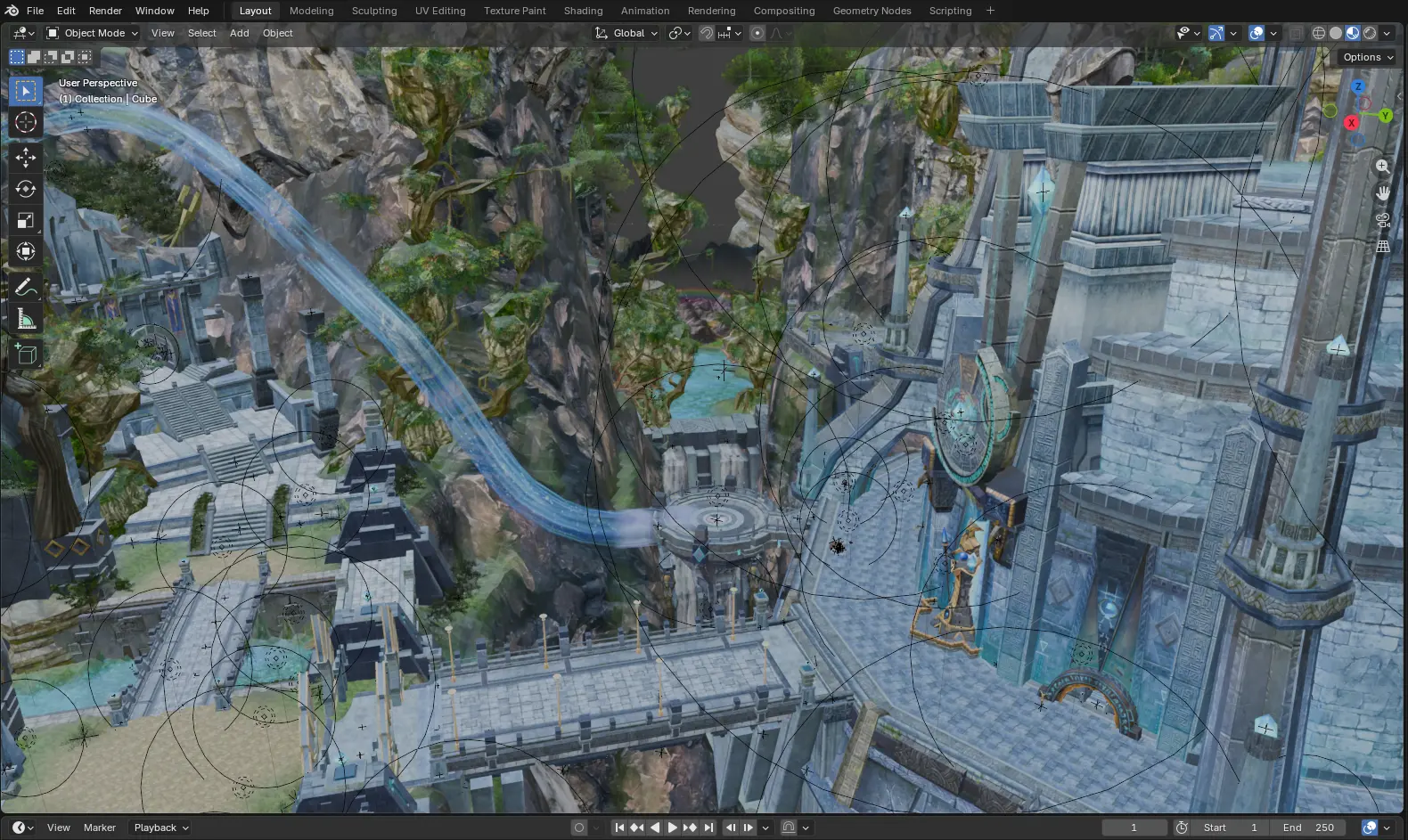Viewport: 1408px width, 840px height.
Task: Click the Start frame field
Action: point(1231,828)
